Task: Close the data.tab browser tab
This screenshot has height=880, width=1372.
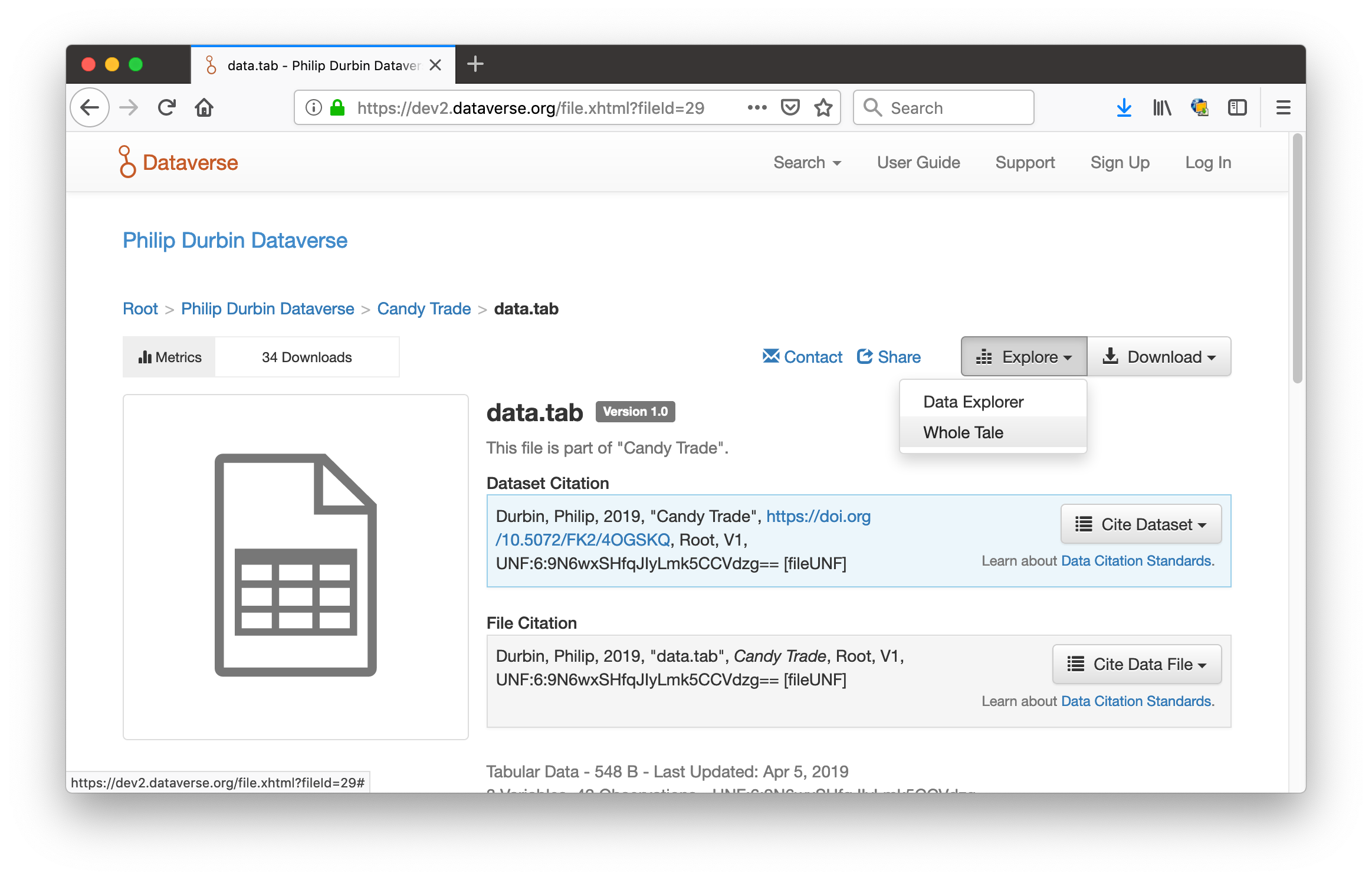Action: (x=435, y=65)
